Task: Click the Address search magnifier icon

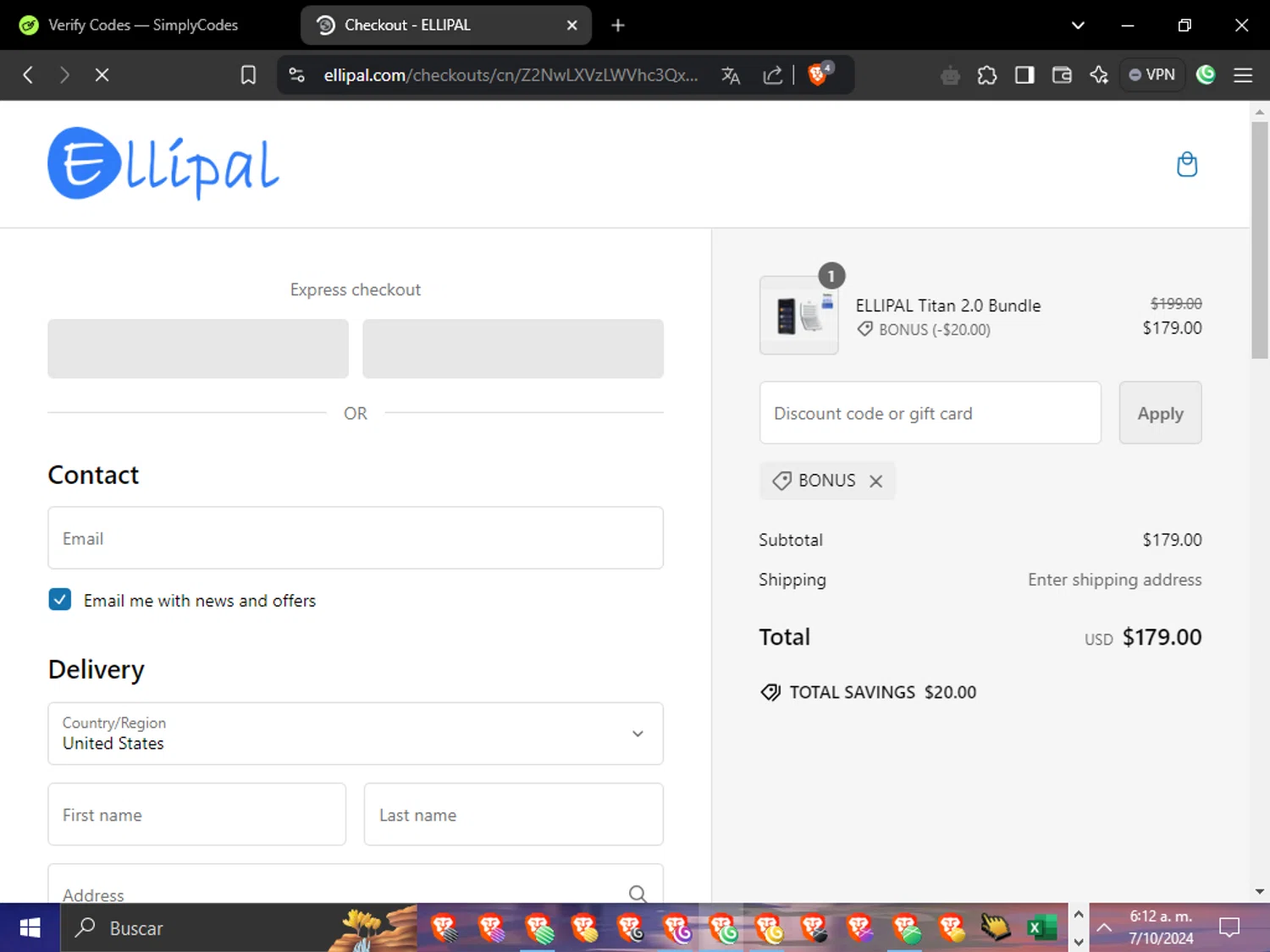Action: point(638,893)
